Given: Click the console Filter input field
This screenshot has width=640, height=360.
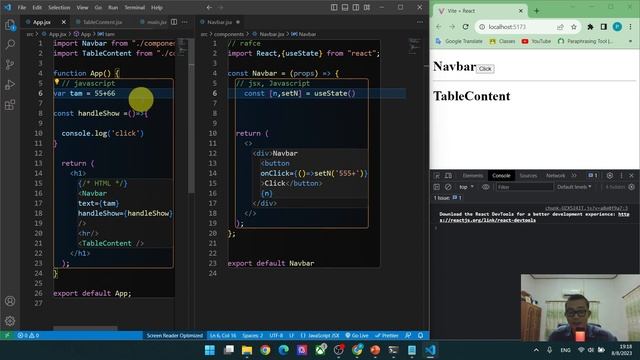Looking at the screenshot, I should coord(524,187).
